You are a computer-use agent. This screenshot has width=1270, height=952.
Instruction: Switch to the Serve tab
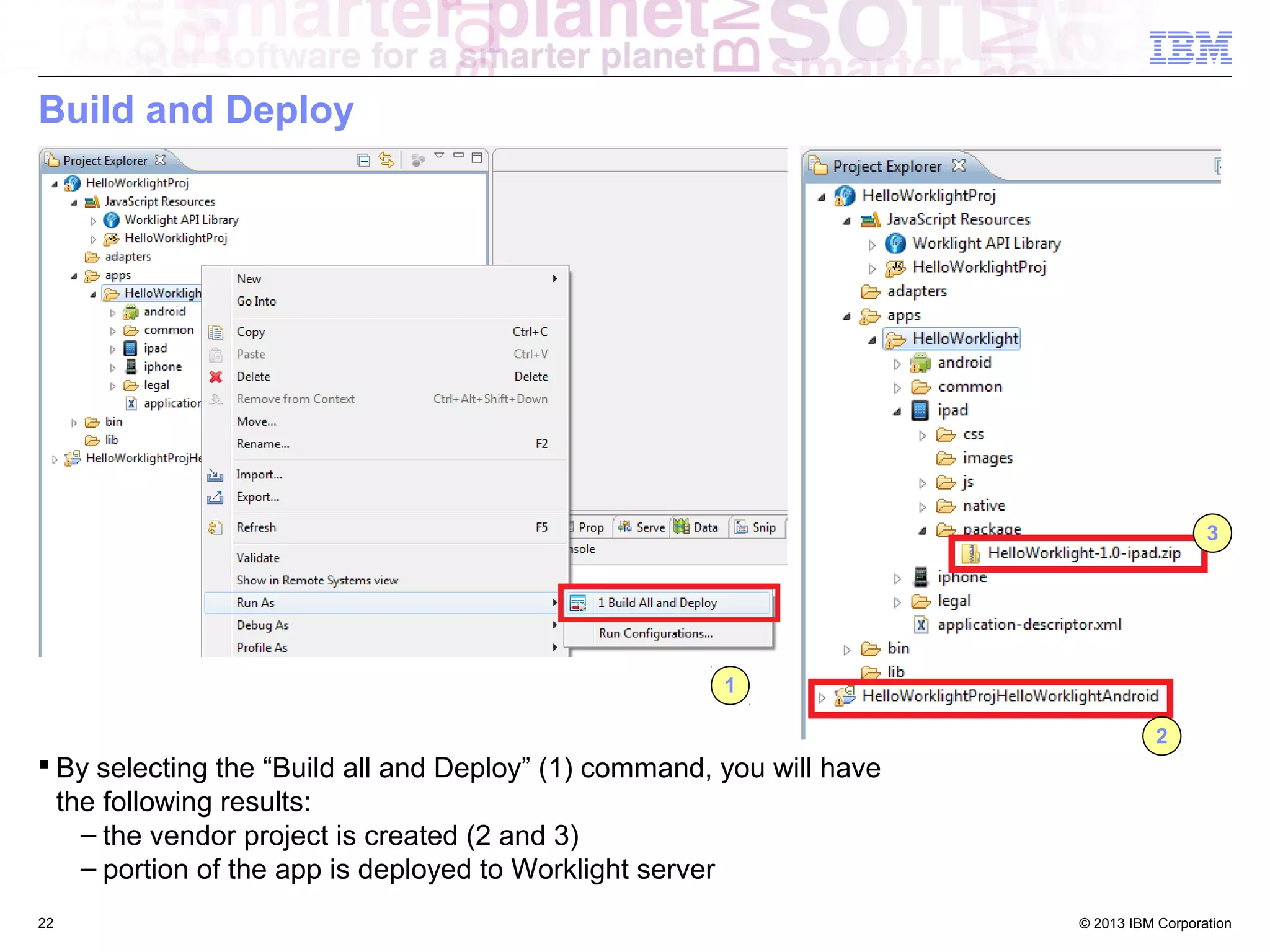642,527
